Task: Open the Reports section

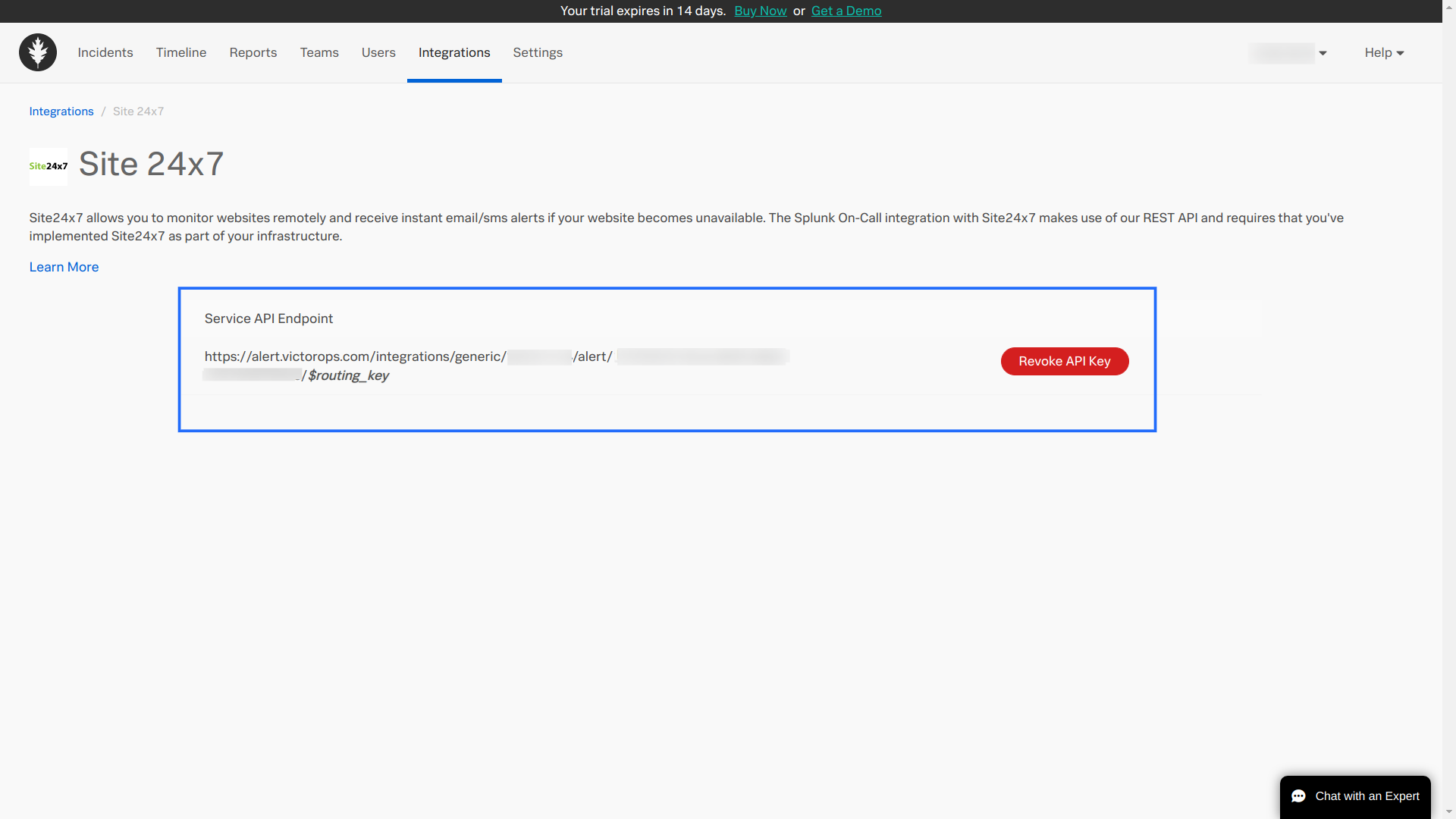Action: point(253,52)
